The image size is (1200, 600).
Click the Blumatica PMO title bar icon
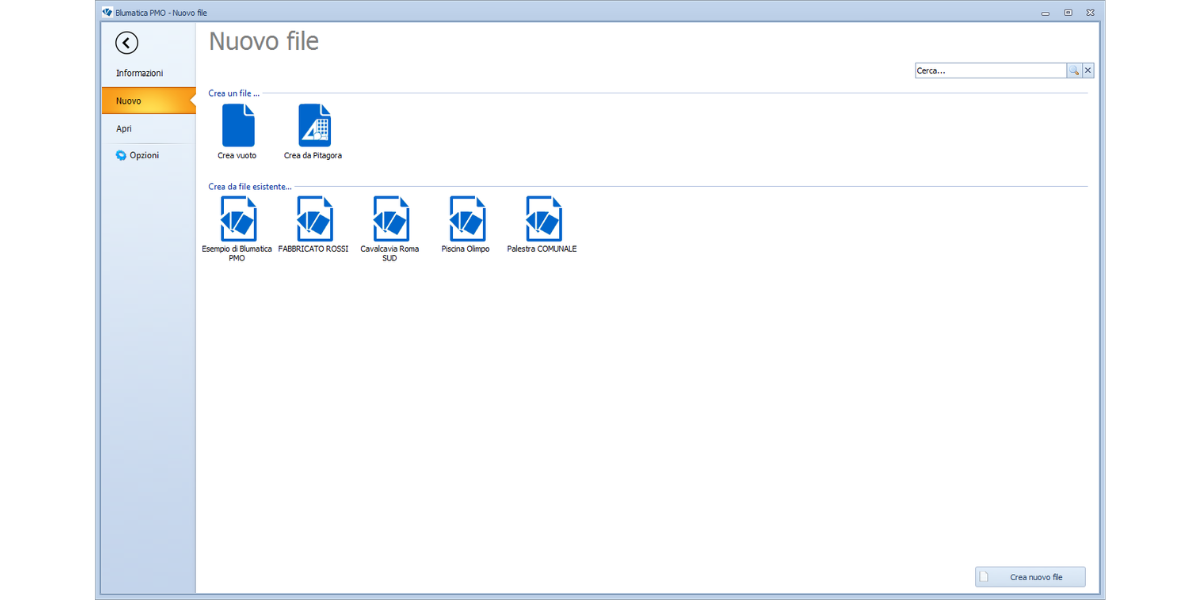[108, 12]
